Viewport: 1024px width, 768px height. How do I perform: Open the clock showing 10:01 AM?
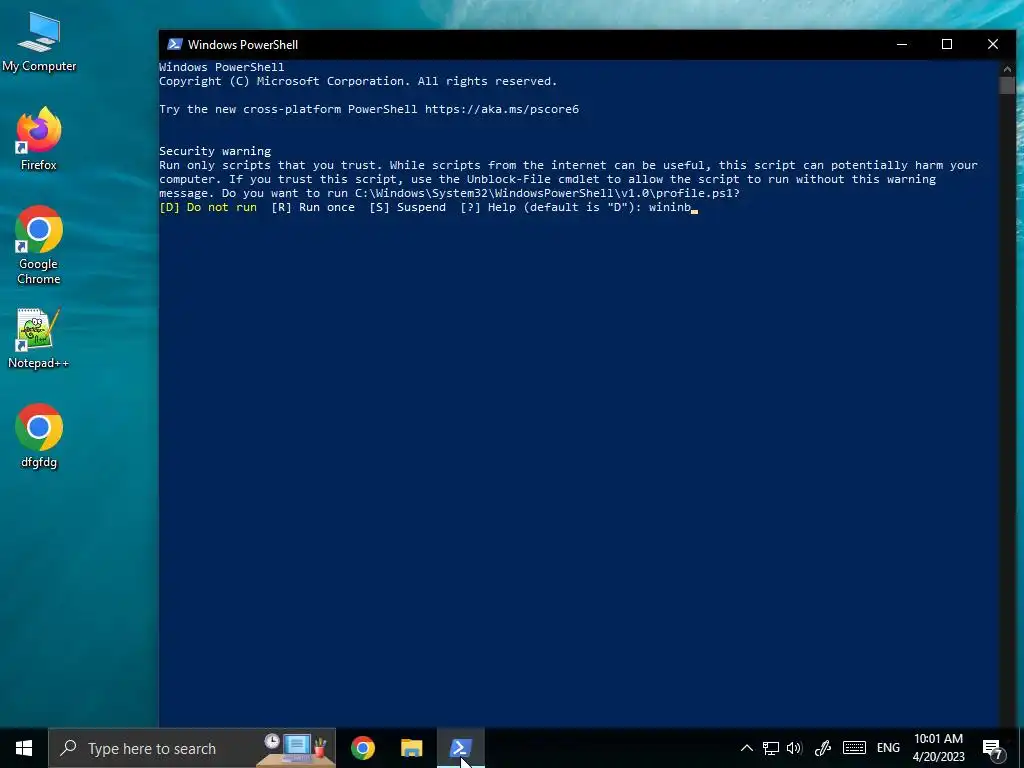pos(938,748)
